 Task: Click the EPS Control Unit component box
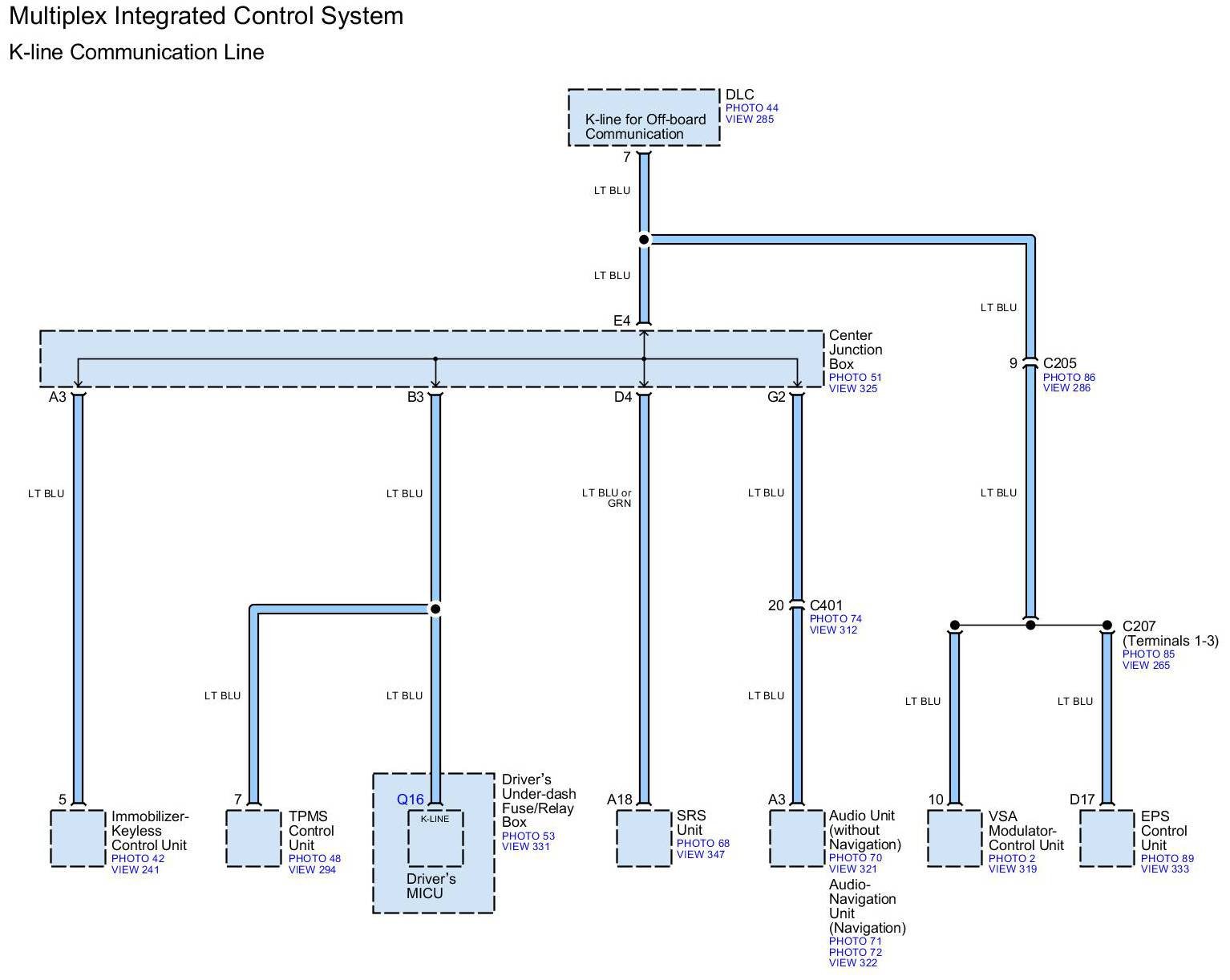point(1107,838)
